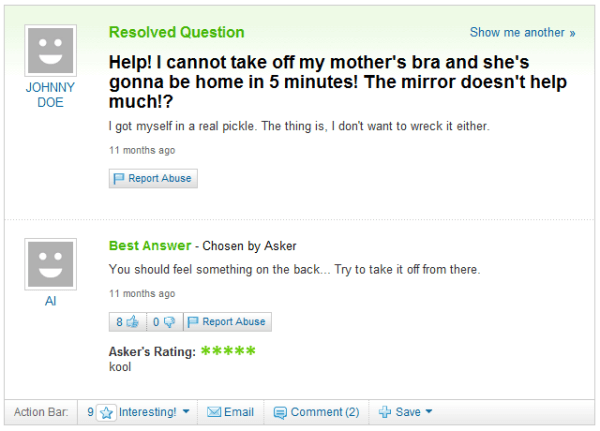Image resolution: width=600 pixels, height=431 pixels.
Task: Click the envelope Email icon
Action: (x=214, y=412)
